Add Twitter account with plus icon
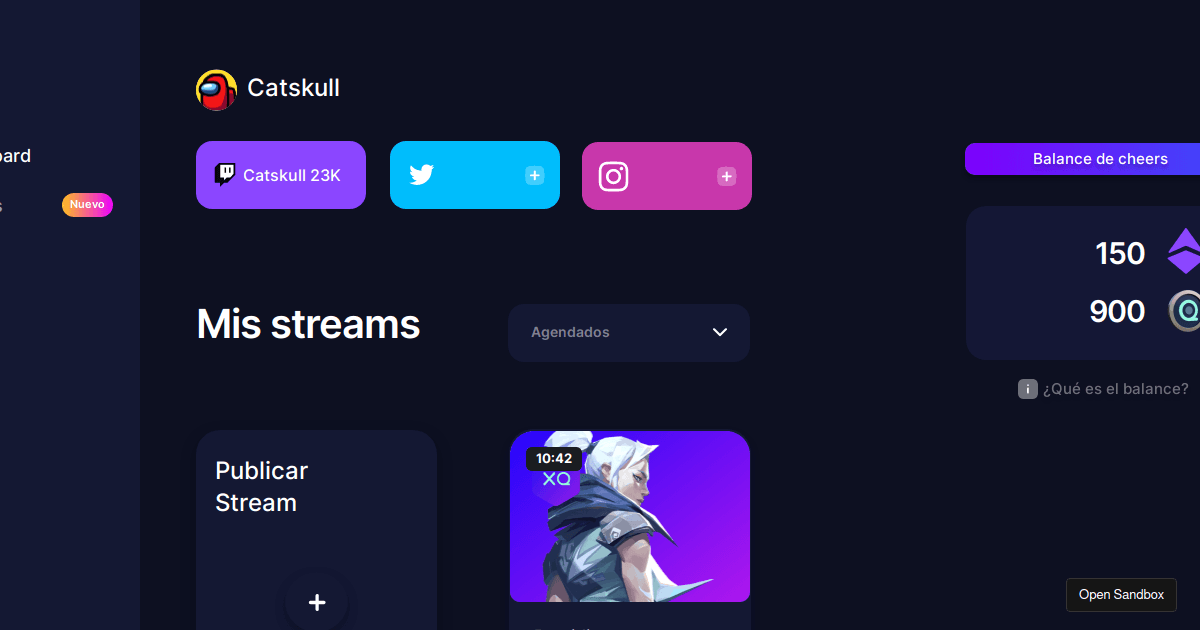 coord(535,176)
